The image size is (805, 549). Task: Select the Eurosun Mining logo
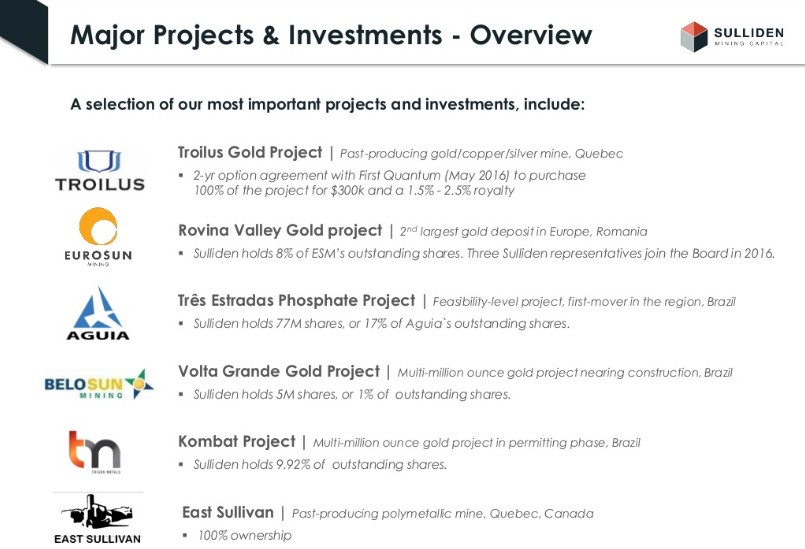(x=98, y=237)
